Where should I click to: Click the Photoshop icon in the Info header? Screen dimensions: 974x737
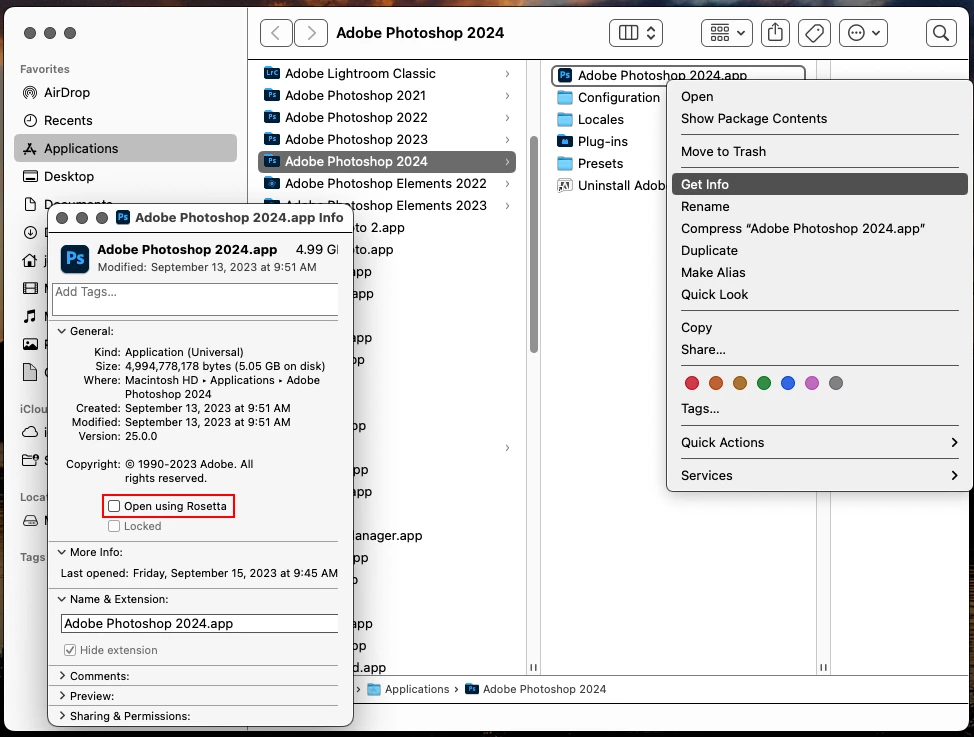[x=75, y=258]
